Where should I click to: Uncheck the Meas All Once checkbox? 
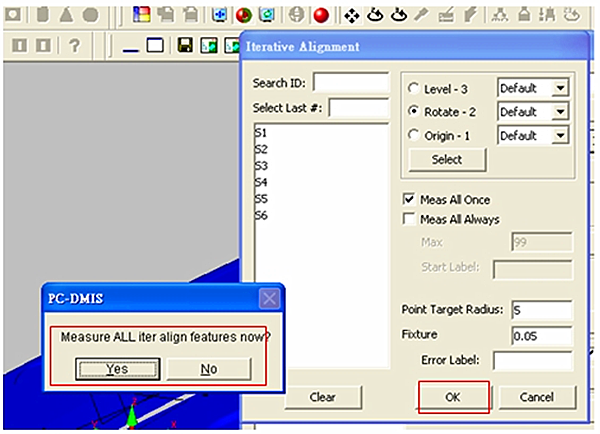409,199
